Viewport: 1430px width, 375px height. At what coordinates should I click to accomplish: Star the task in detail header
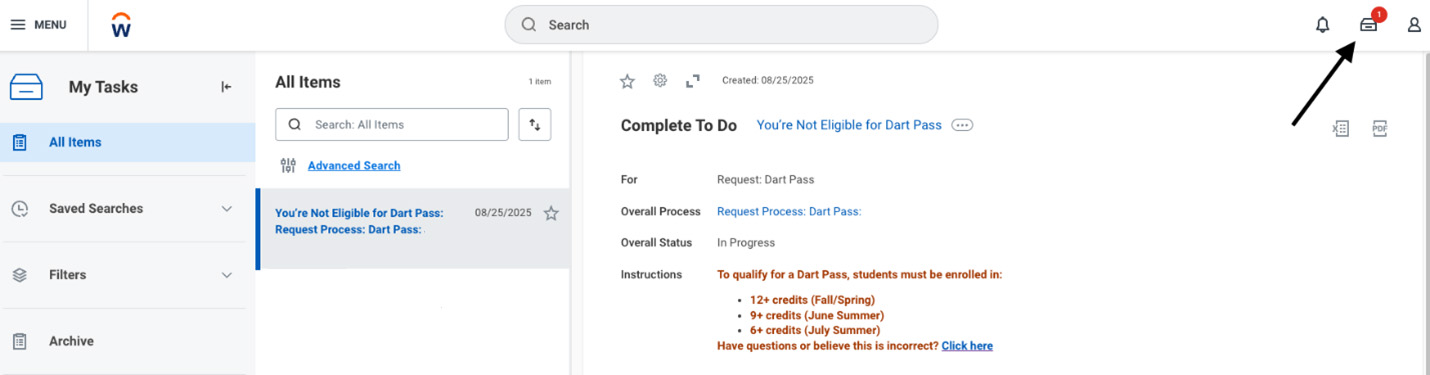[627, 81]
